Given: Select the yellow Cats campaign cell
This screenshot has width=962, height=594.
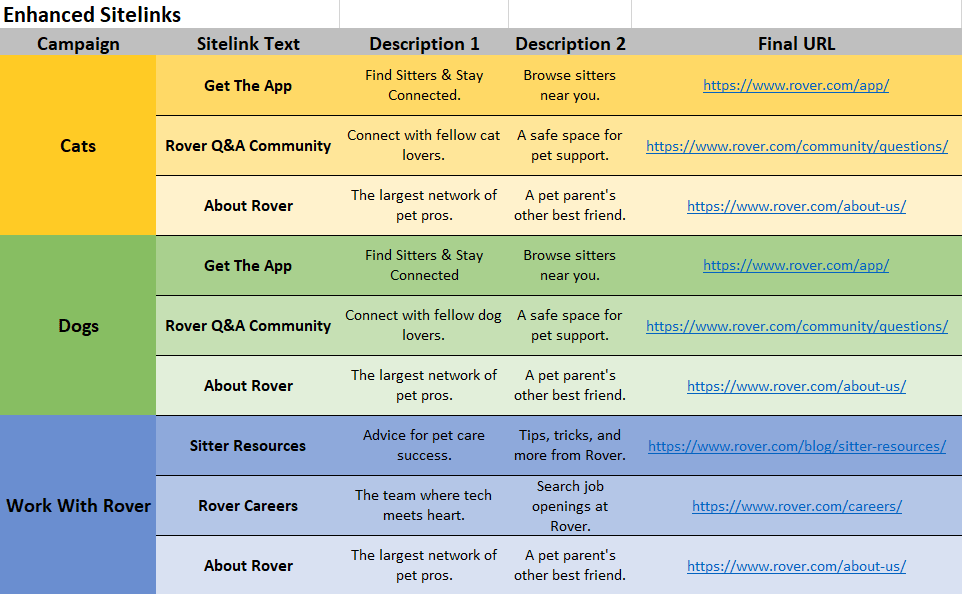Looking at the screenshot, I should coord(78,146).
